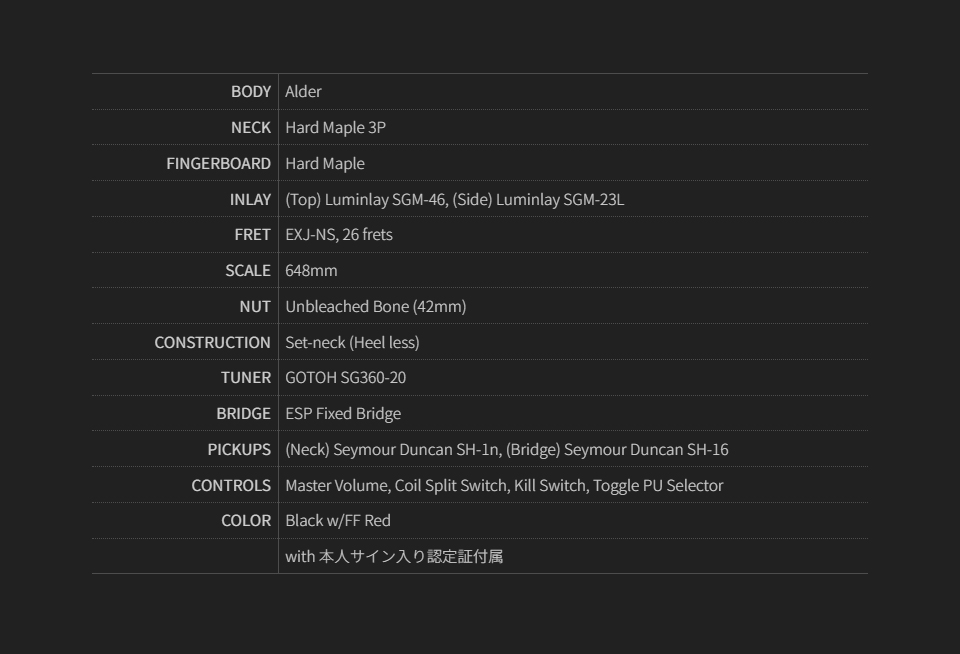
Task: Click the BODY spec label
Action: [x=251, y=92]
